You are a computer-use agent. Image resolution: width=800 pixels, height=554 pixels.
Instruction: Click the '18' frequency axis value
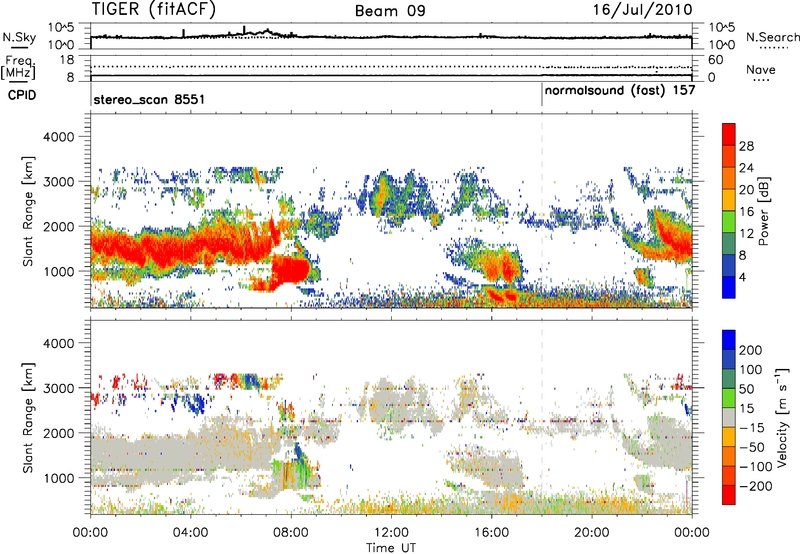(x=67, y=60)
